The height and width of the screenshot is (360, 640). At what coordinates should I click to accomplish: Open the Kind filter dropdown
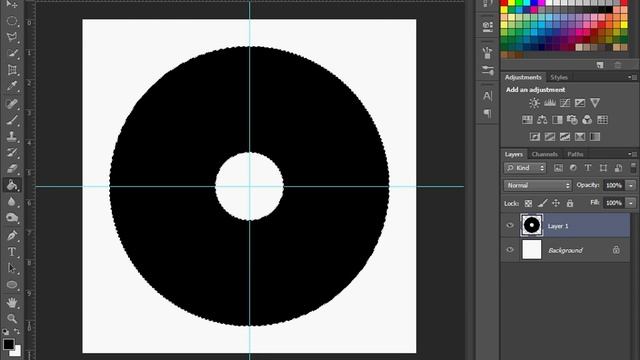[525, 168]
